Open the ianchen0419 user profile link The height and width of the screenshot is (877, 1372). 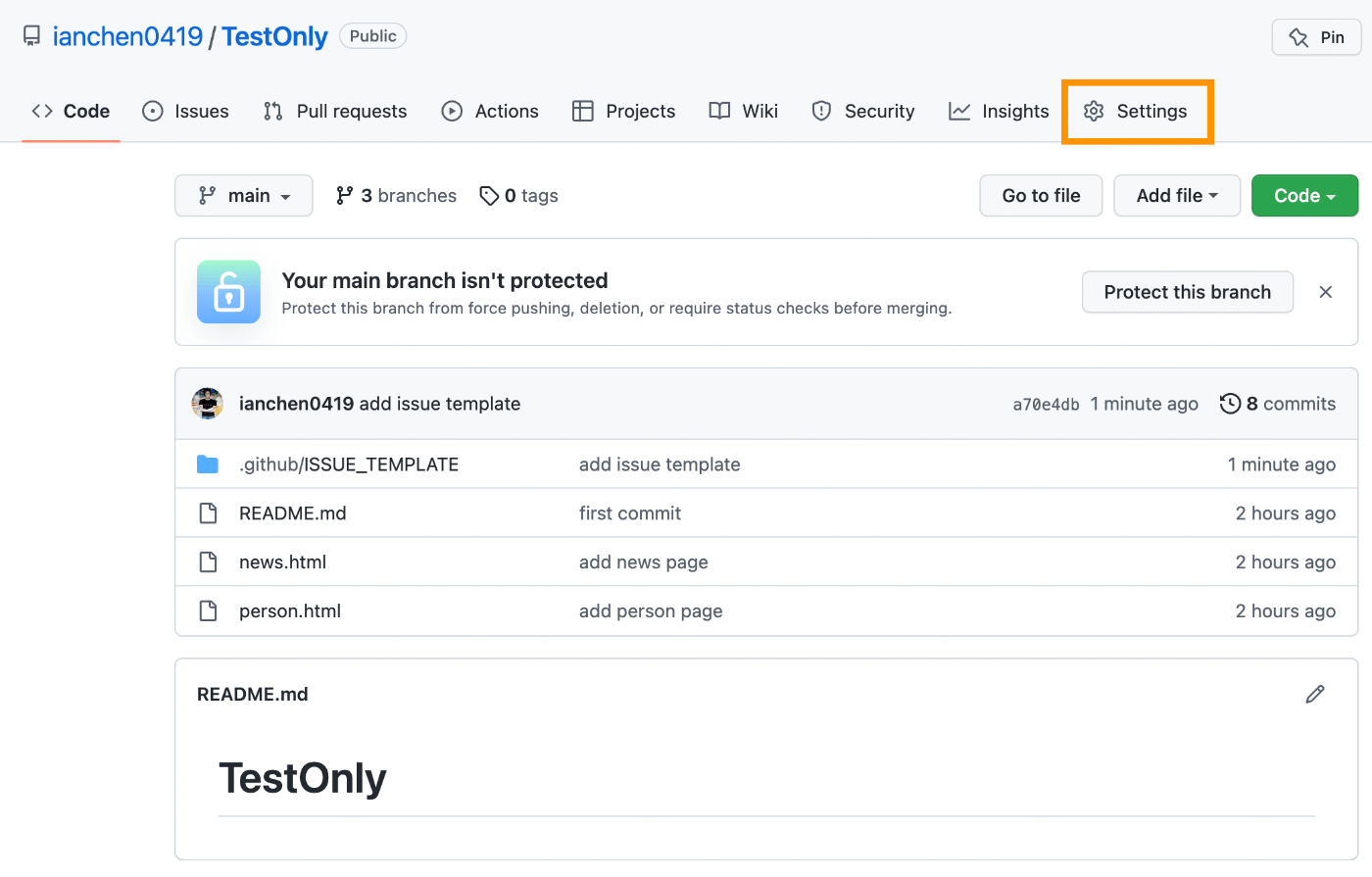(127, 36)
